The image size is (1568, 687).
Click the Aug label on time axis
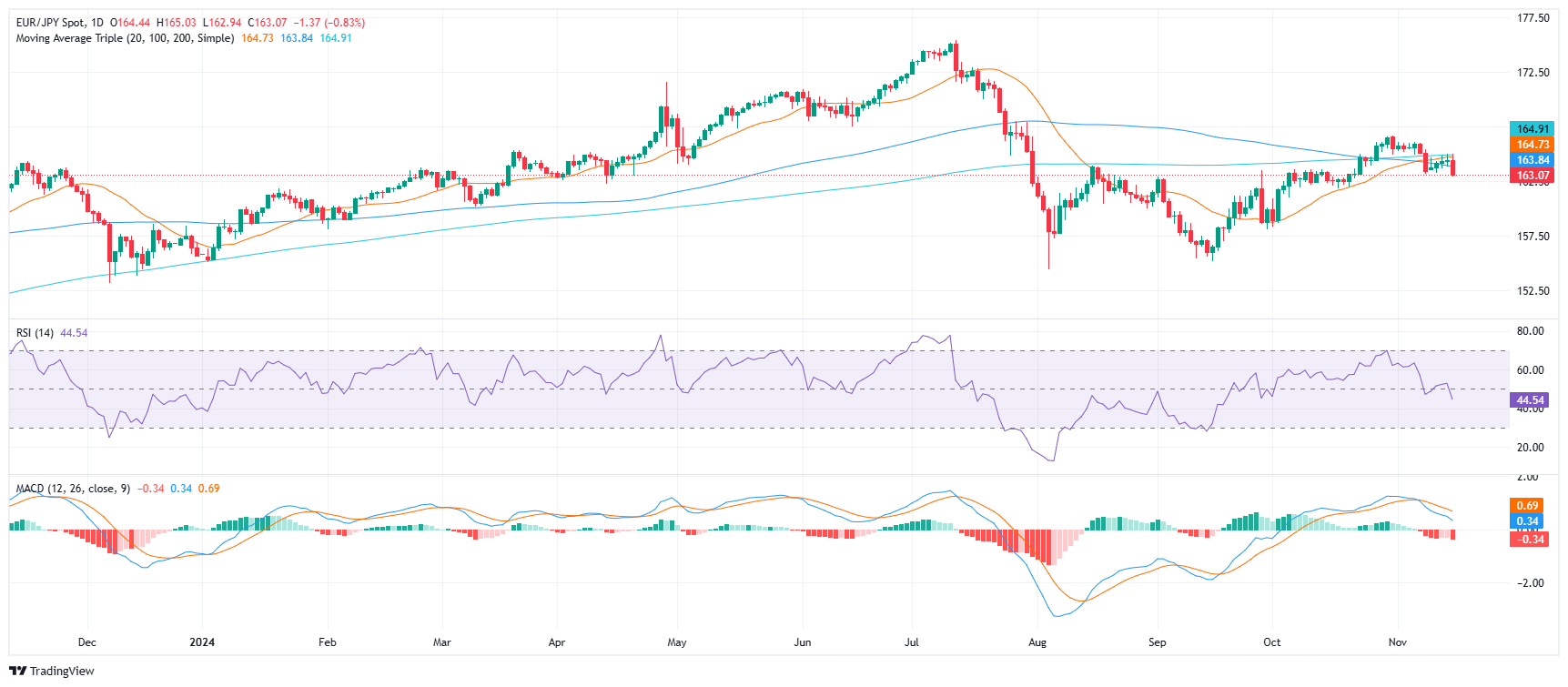click(1037, 642)
